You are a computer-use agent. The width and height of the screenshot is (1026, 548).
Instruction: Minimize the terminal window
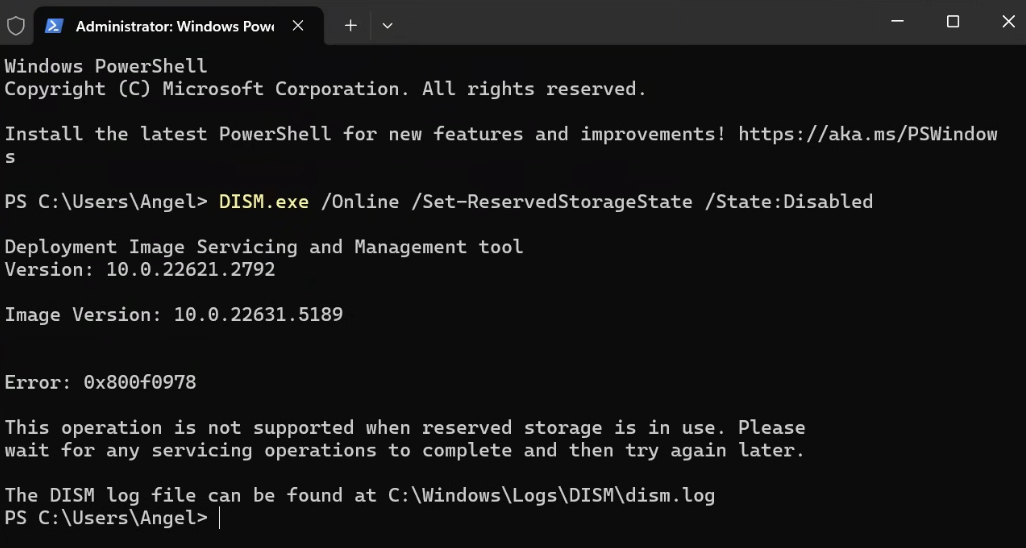click(x=906, y=22)
